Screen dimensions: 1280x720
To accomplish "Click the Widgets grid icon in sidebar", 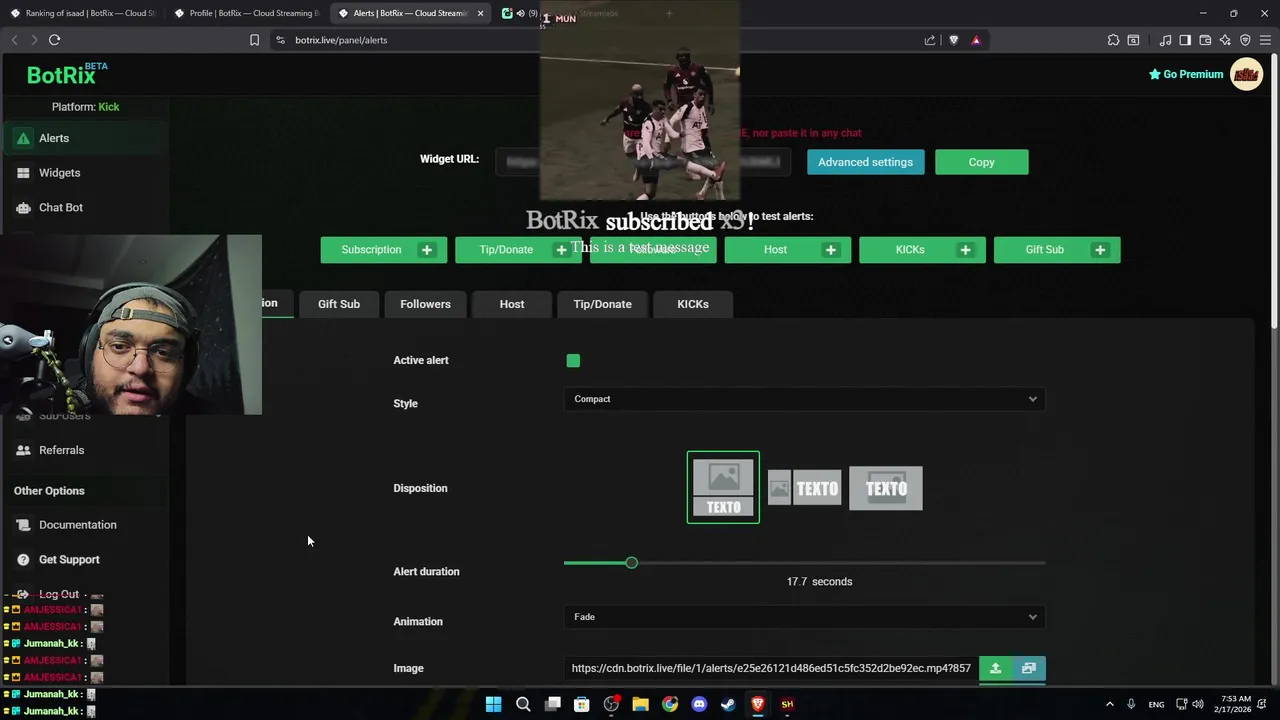I will tap(23, 173).
